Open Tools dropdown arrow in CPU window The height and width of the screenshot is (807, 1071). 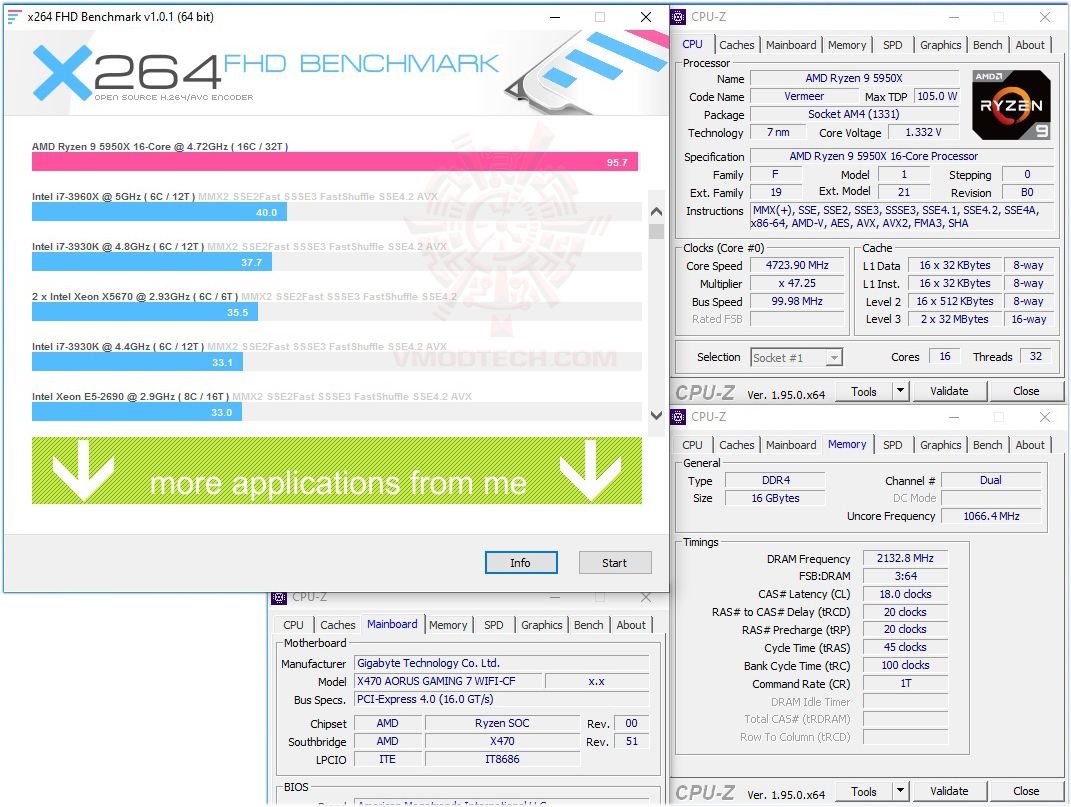900,391
